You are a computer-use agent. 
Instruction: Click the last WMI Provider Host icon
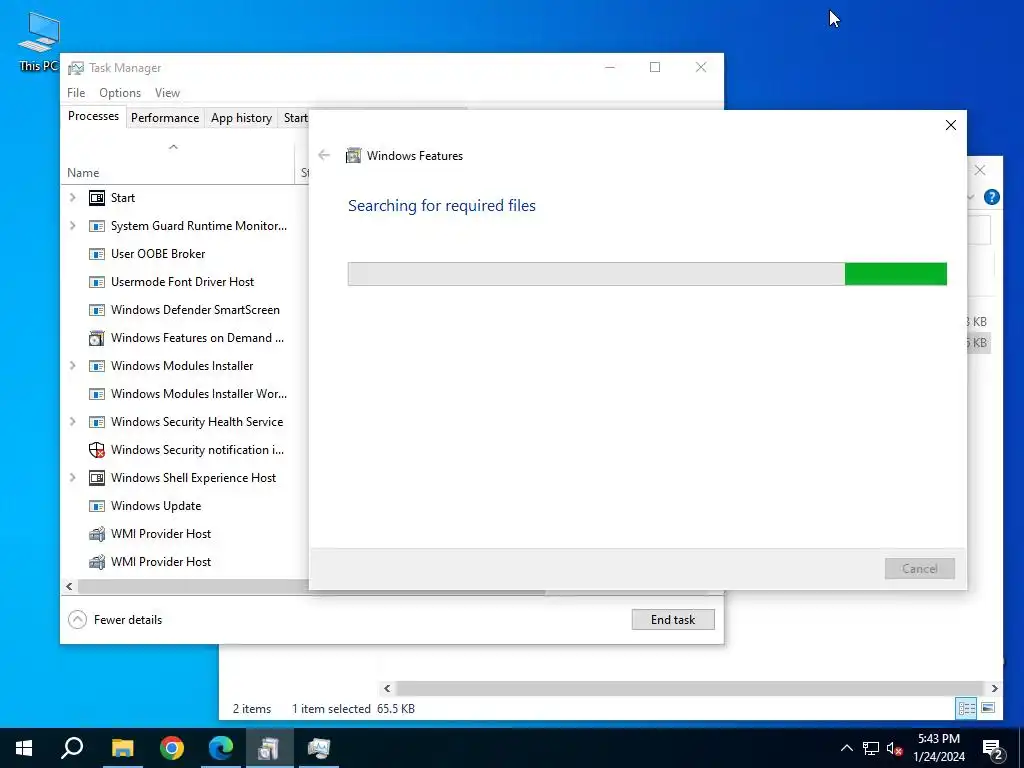click(x=97, y=562)
